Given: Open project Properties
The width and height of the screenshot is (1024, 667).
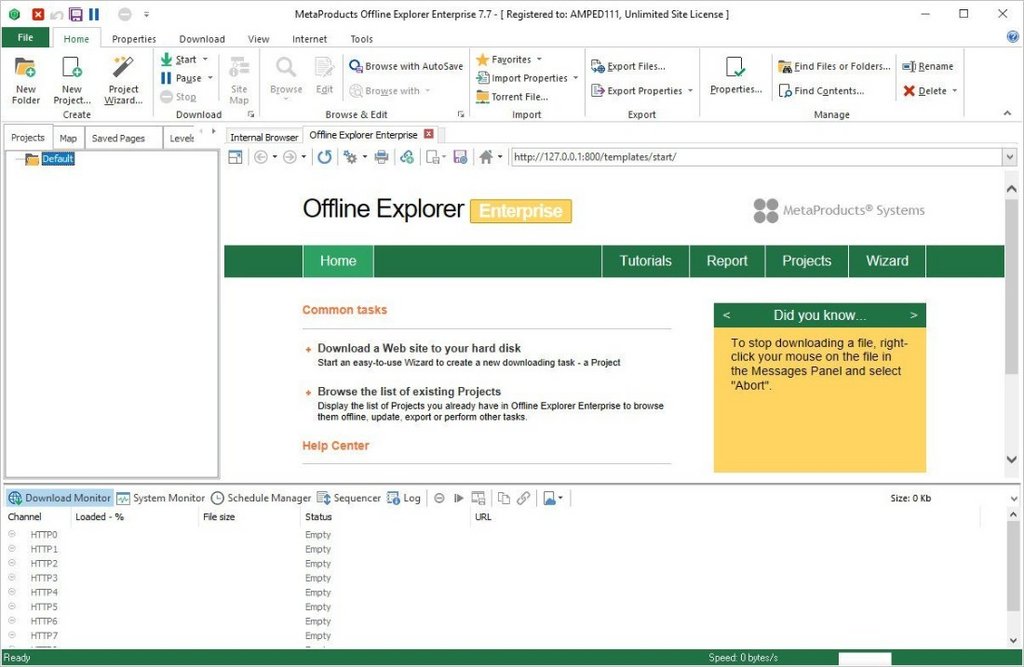Looking at the screenshot, I should [x=735, y=76].
